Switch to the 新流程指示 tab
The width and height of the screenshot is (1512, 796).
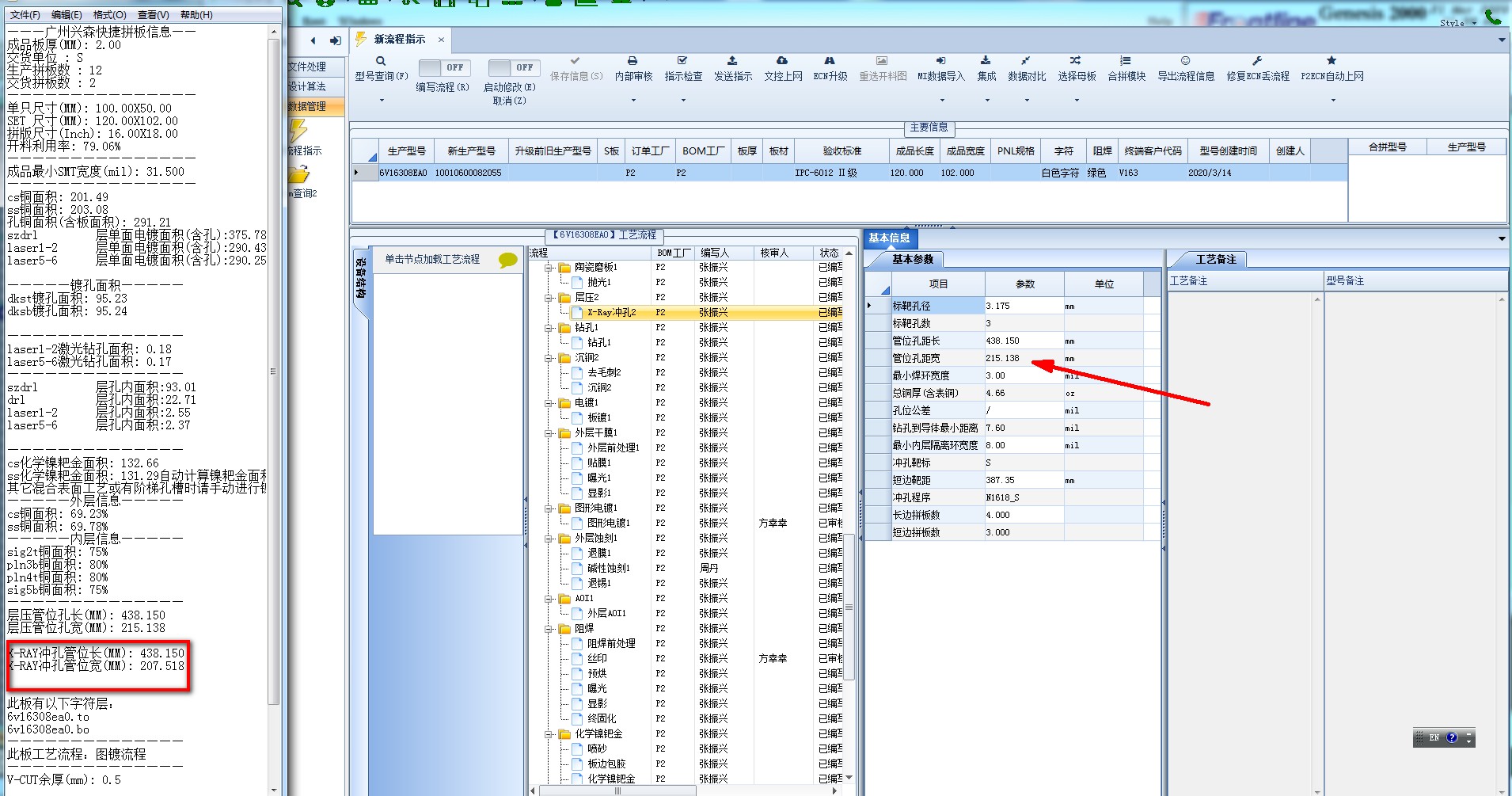pyautogui.click(x=400, y=40)
